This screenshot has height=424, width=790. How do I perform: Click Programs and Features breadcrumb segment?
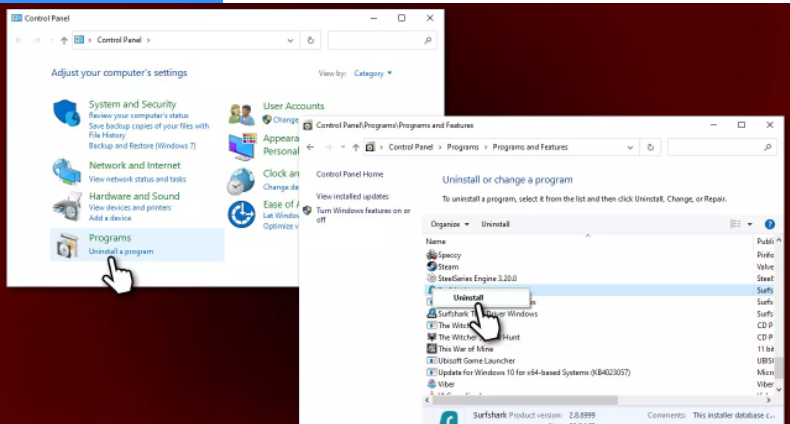point(530,147)
